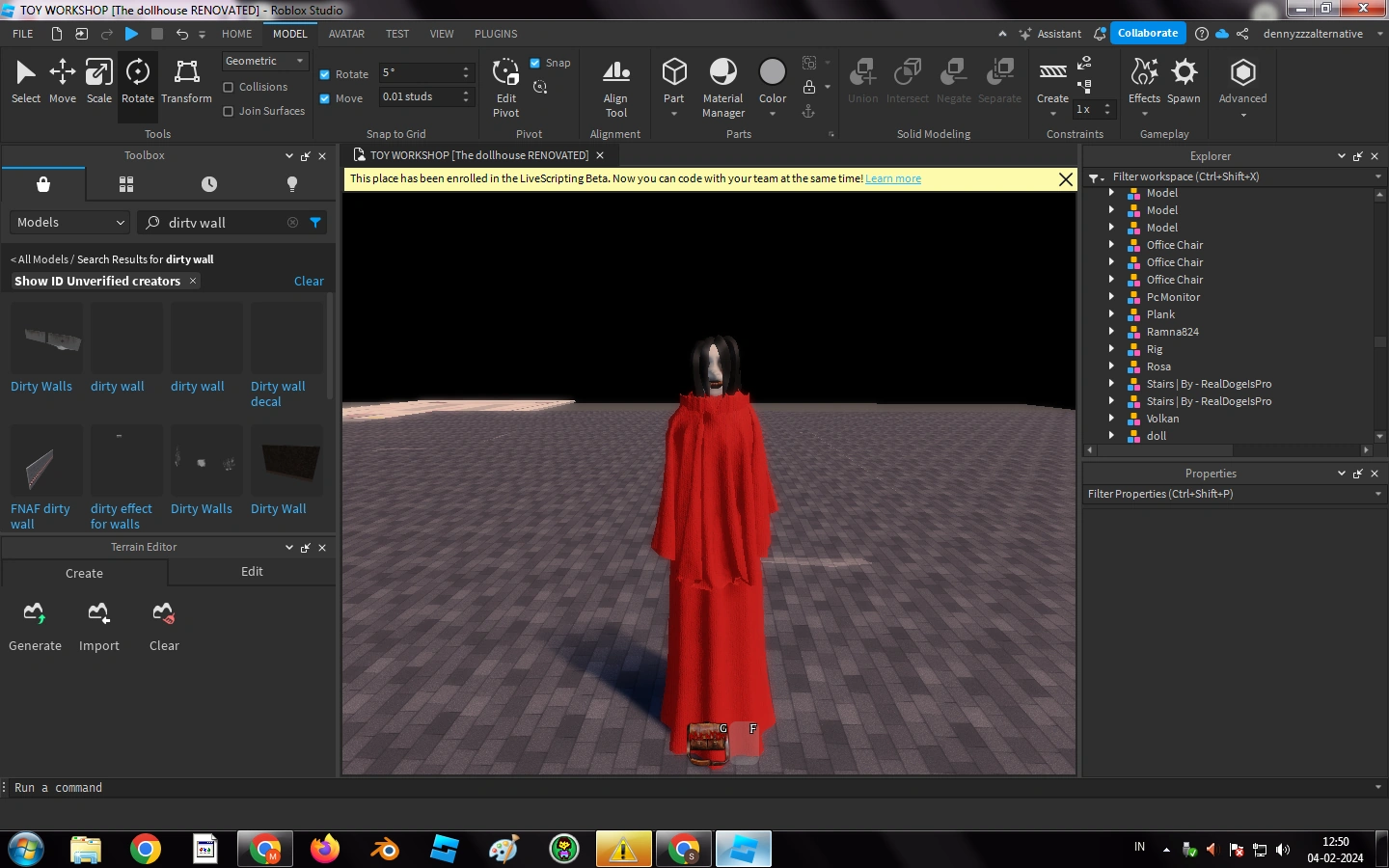1389x868 pixels.
Task: Toggle the Join Surfaces checkbox
Action: (x=229, y=111)
